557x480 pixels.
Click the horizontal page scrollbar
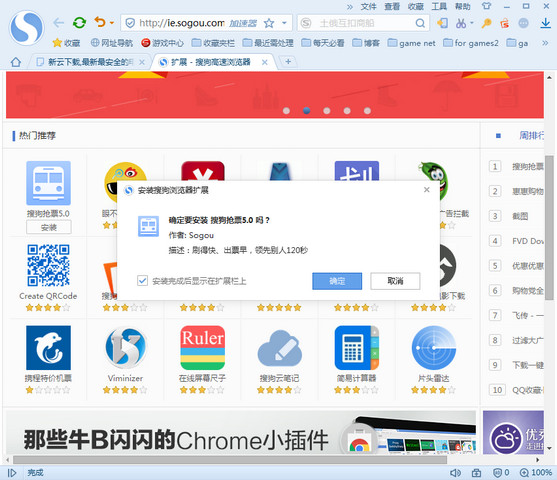pyautogui.click(x=229, y=460)
